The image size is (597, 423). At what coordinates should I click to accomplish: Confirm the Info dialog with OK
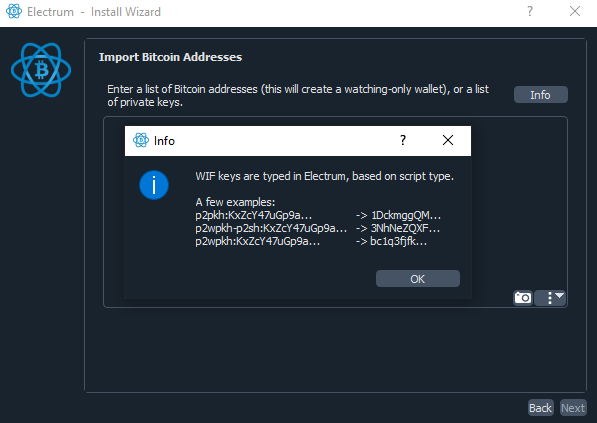[x=418, y=279]
